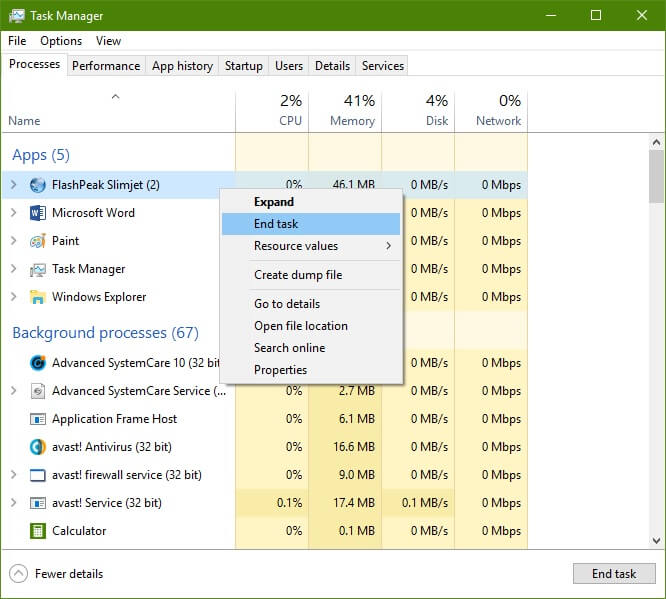Click the Advanced SystemCare 10 icon
Viewport: 666px width, 599px height.
(x=37, y=363)
